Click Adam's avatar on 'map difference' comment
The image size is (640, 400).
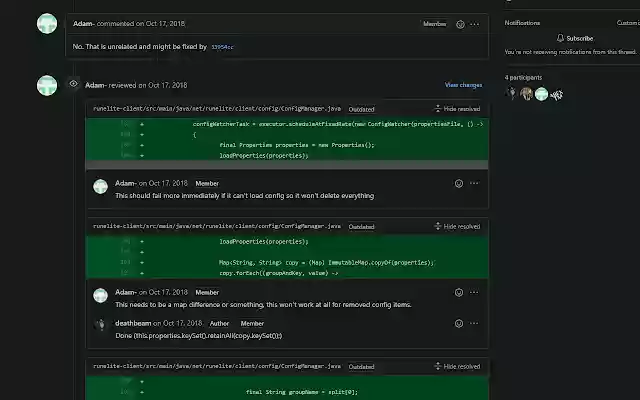(100, 296)
